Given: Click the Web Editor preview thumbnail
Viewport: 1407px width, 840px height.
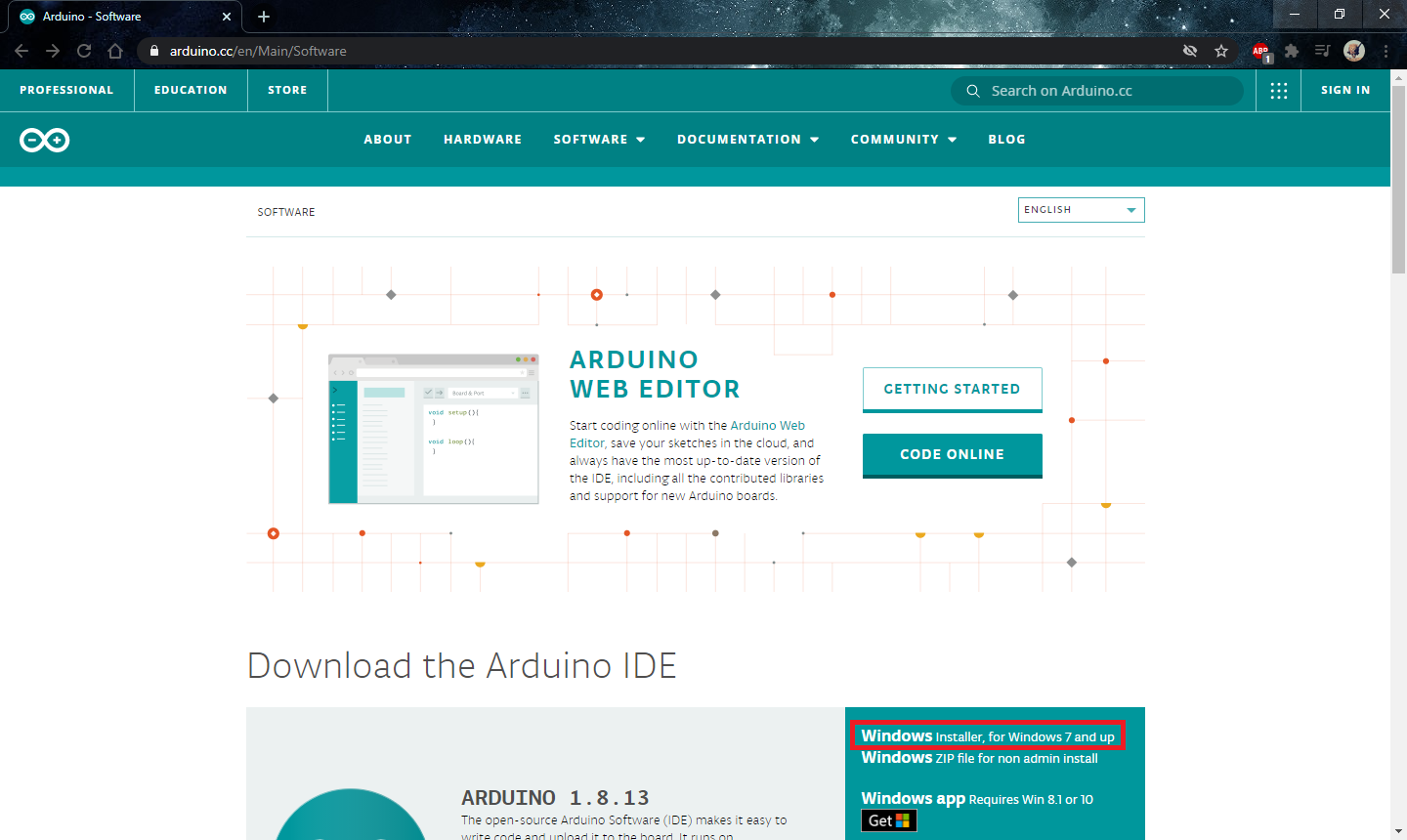Looking at the screenshot, I should pyautogui.click(x=434, y=429).
